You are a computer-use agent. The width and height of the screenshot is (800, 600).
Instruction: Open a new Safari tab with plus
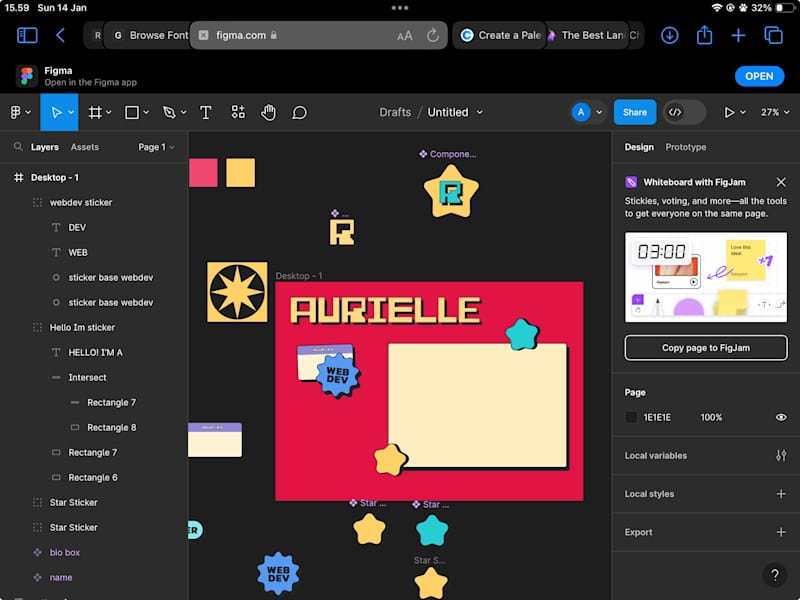[738, 35]
